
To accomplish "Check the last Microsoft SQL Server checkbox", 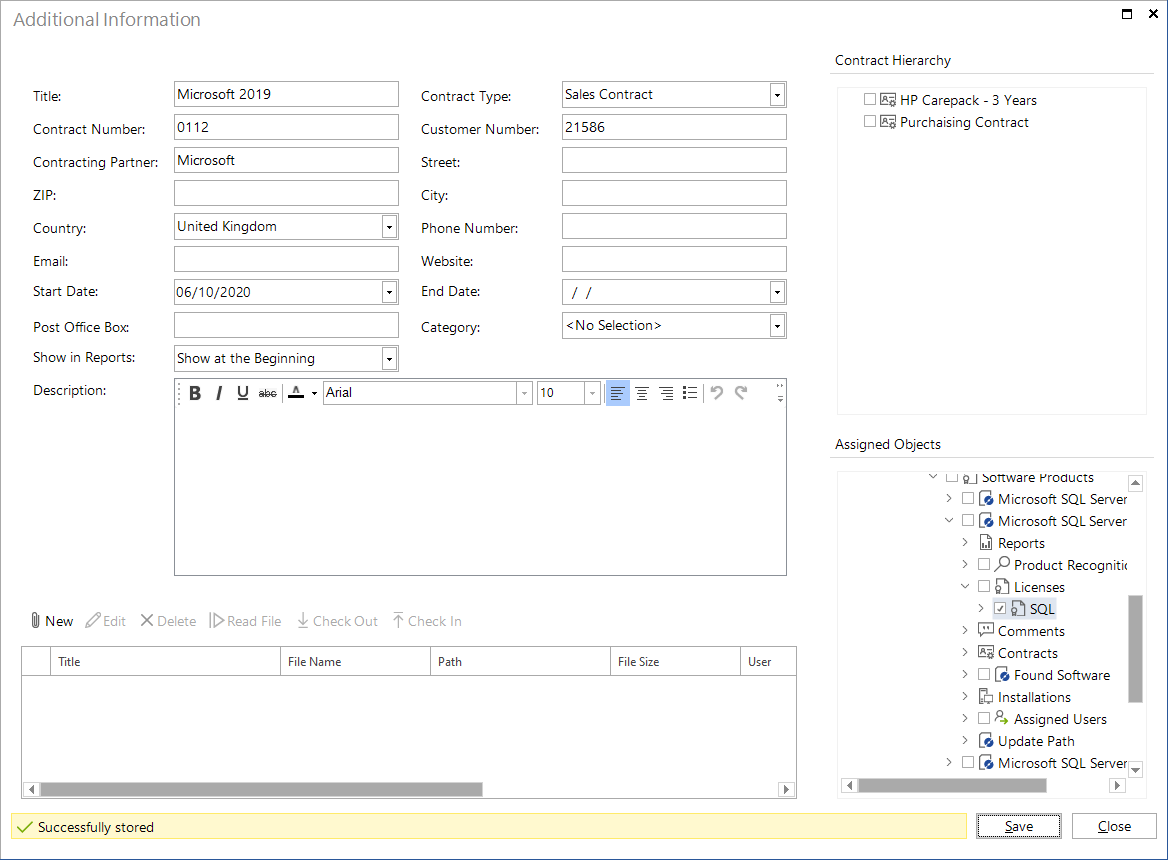I will coord(968,762).
